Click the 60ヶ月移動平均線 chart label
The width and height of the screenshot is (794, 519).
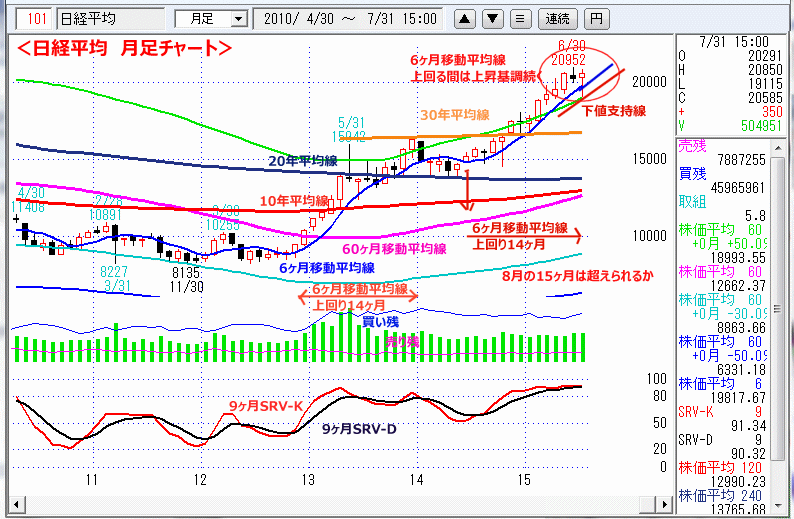click(x=394, y=249)
